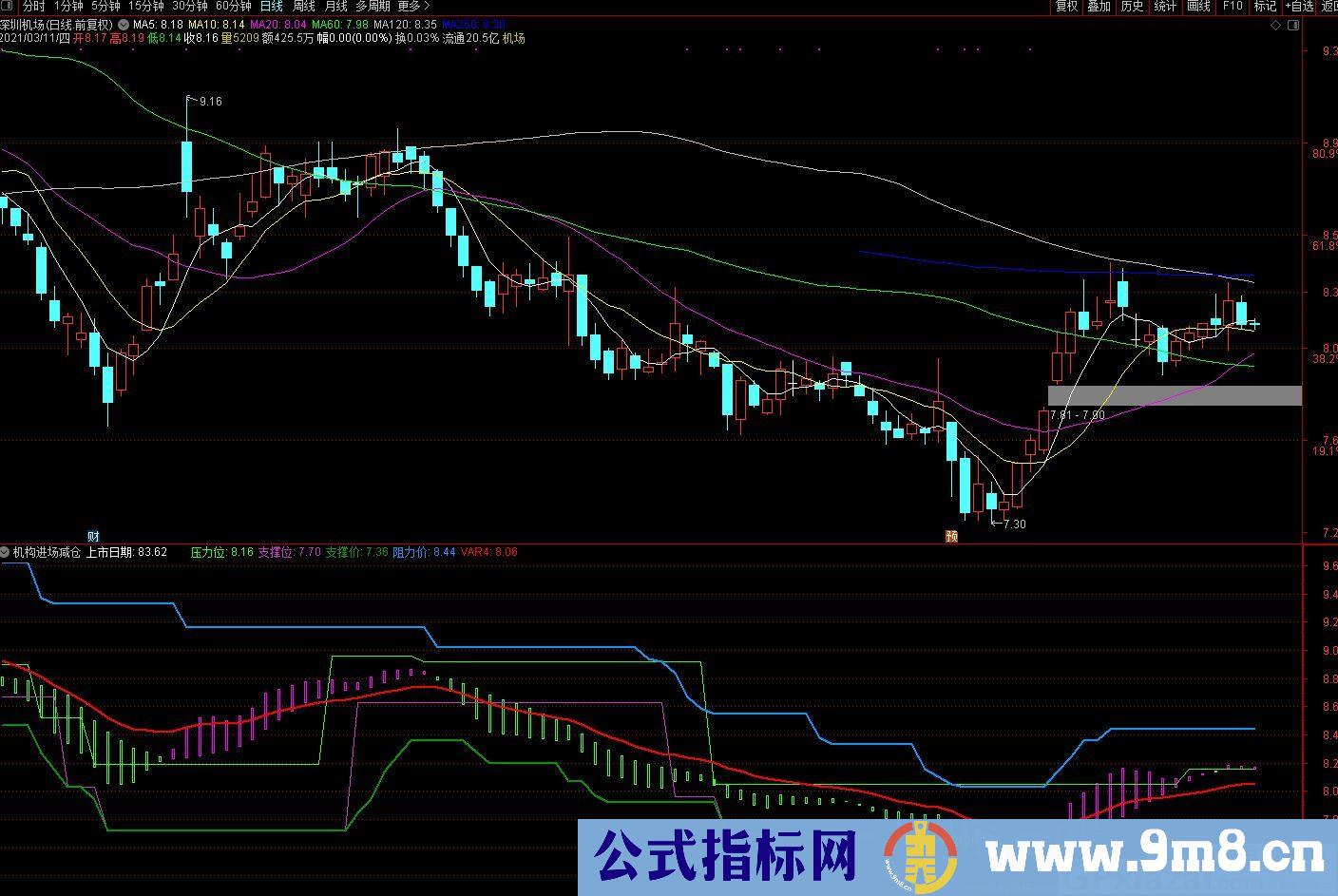Click the 机构进场减仓 indicator name
The width and height of the screenshot is (1338, 896).
[x=48, y=551]
